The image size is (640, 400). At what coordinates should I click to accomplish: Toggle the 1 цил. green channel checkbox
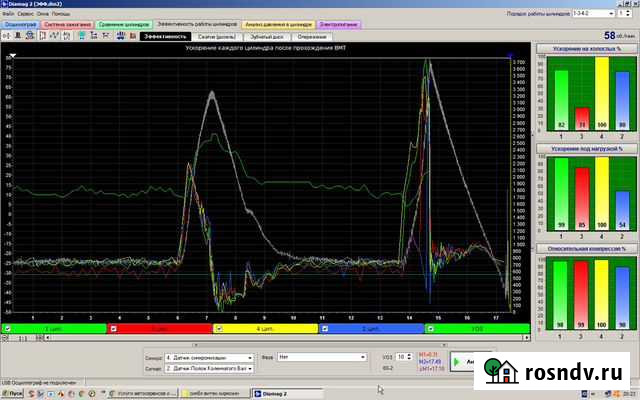(8, 328)
